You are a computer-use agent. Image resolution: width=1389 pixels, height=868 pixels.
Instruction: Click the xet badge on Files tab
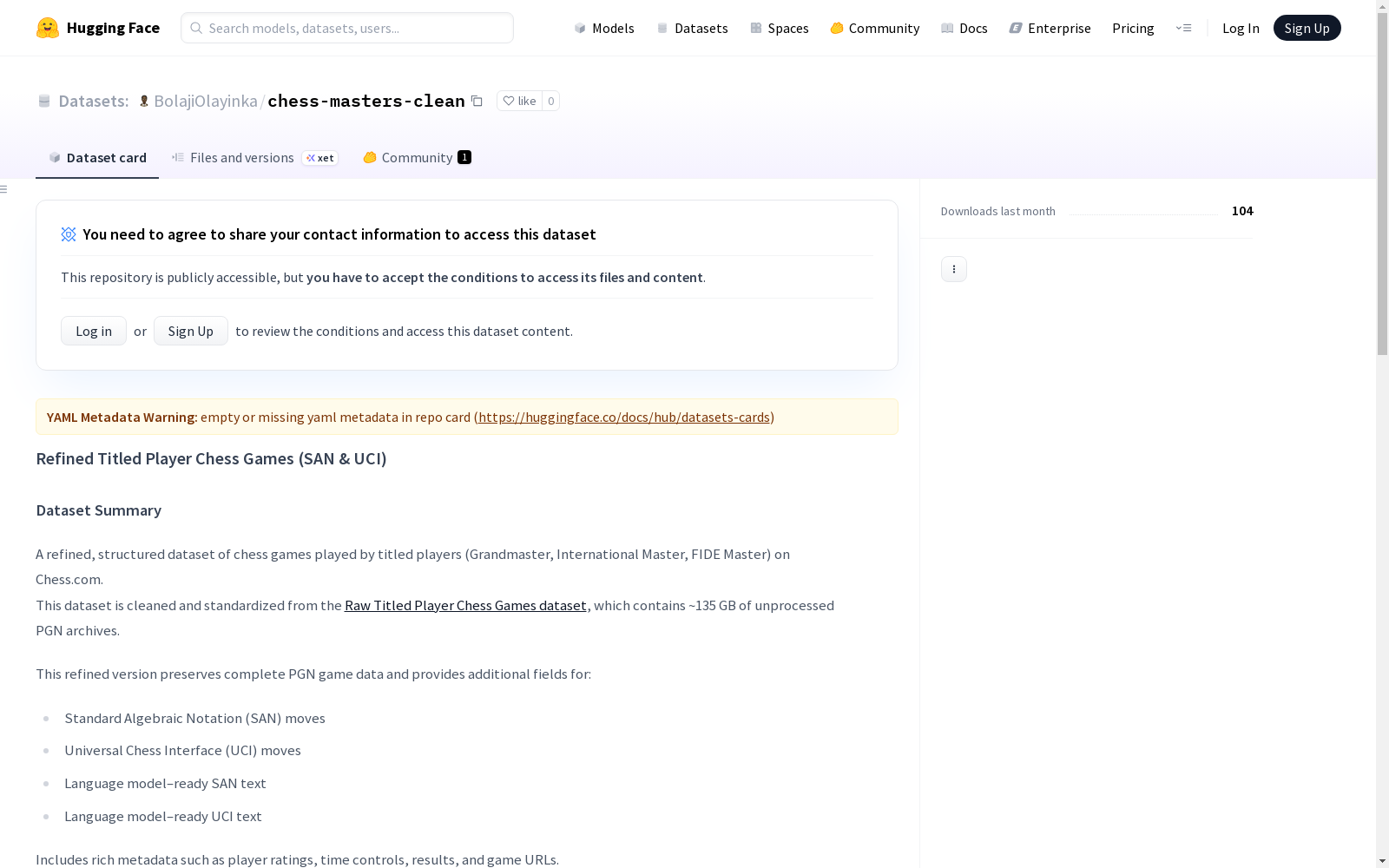319,158
